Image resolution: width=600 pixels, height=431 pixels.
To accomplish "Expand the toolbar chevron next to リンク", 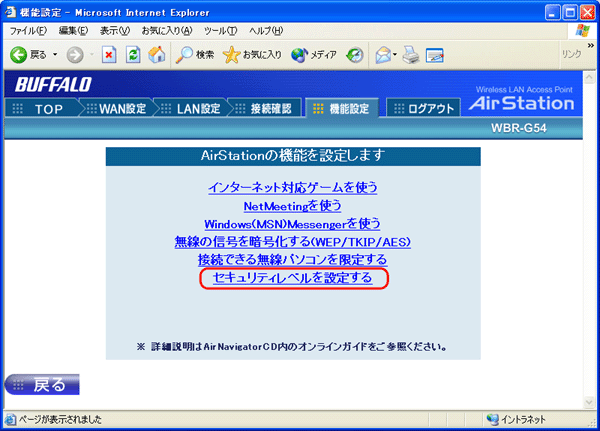I will [x=590, y=45].
